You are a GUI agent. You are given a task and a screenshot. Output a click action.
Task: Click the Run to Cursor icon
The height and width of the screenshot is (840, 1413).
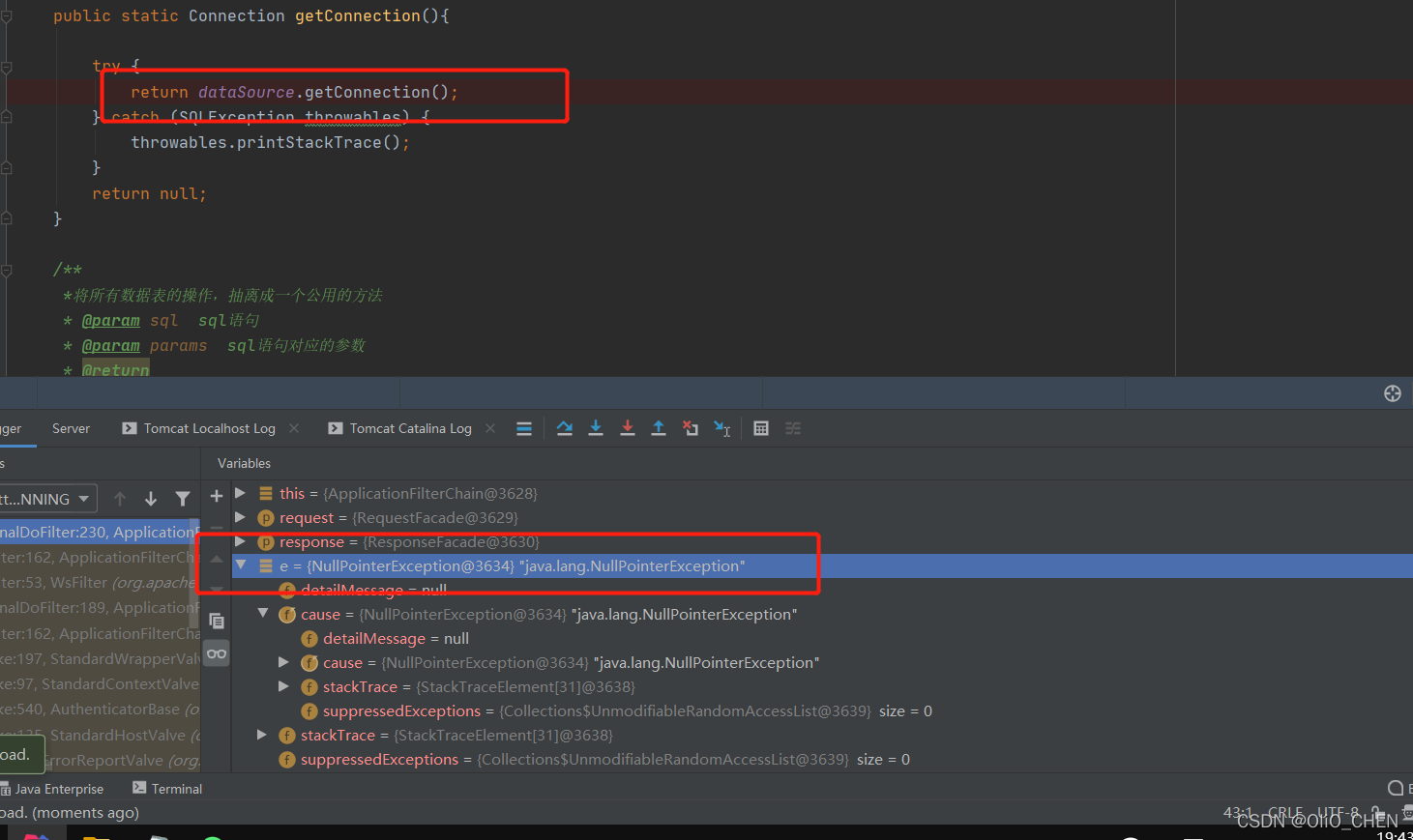click(x=721, y=428)
